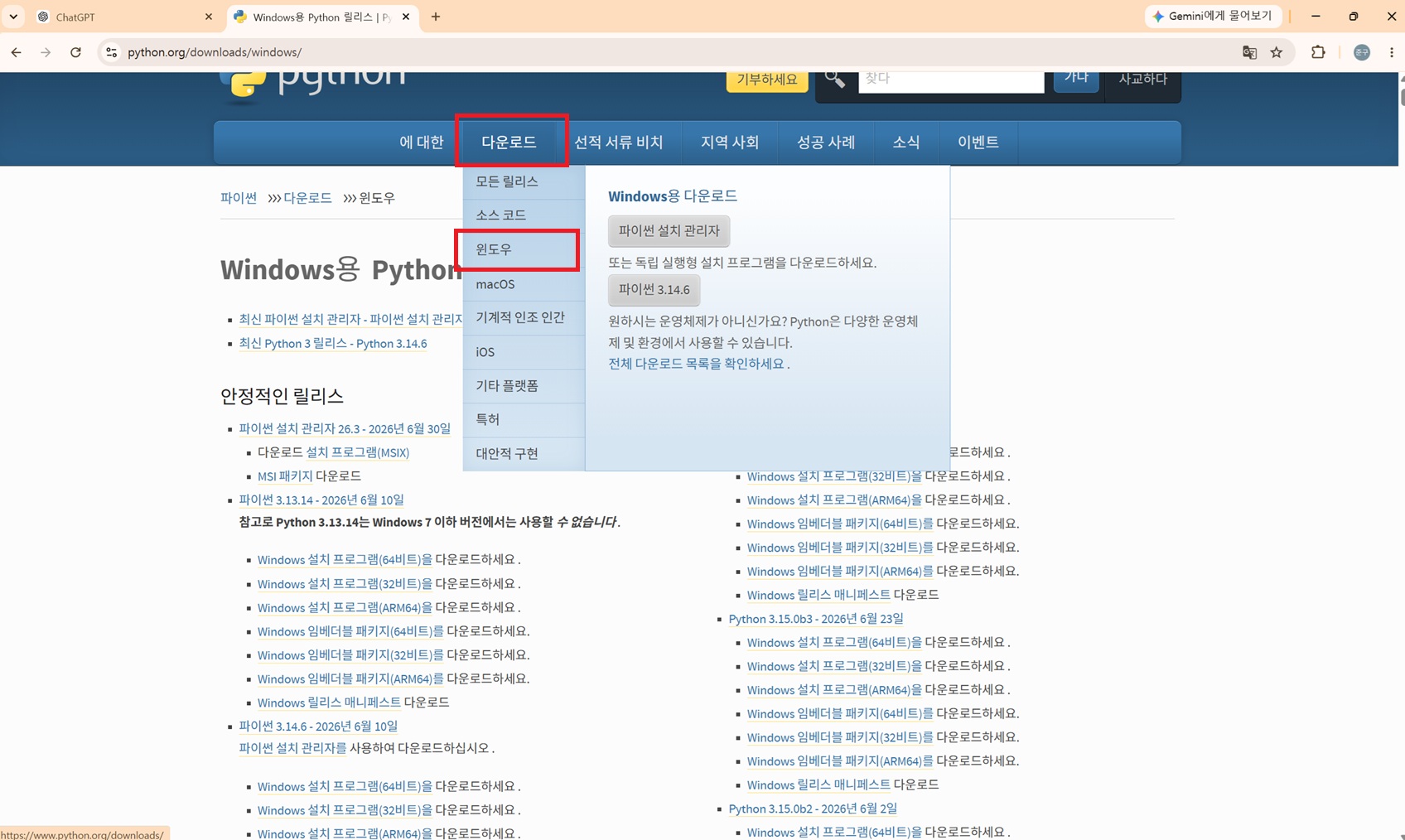Bookmark this page with the star

1277,52
